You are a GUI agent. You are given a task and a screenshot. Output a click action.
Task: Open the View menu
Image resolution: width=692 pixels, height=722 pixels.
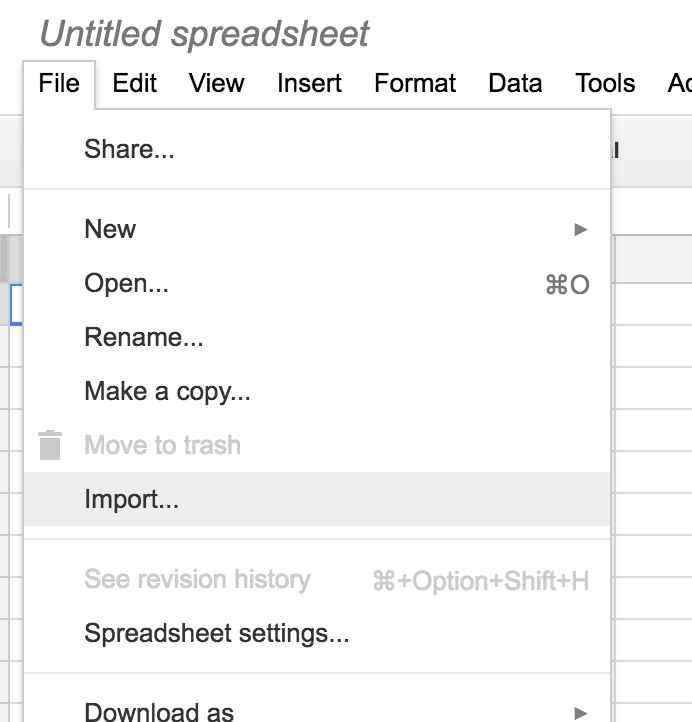coord(216,83)
